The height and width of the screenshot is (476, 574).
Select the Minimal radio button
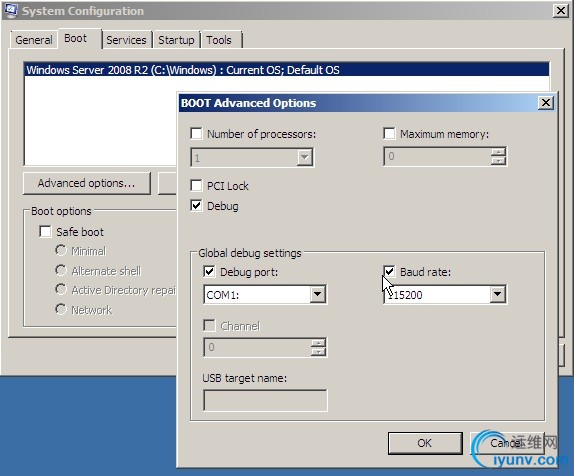pos(61,250)
